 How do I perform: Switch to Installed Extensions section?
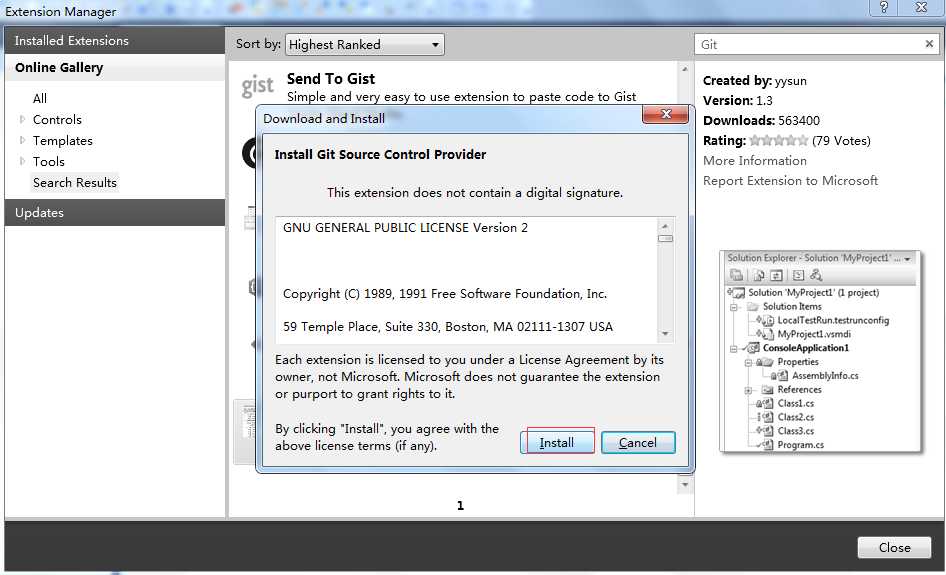tap(115, 40)
